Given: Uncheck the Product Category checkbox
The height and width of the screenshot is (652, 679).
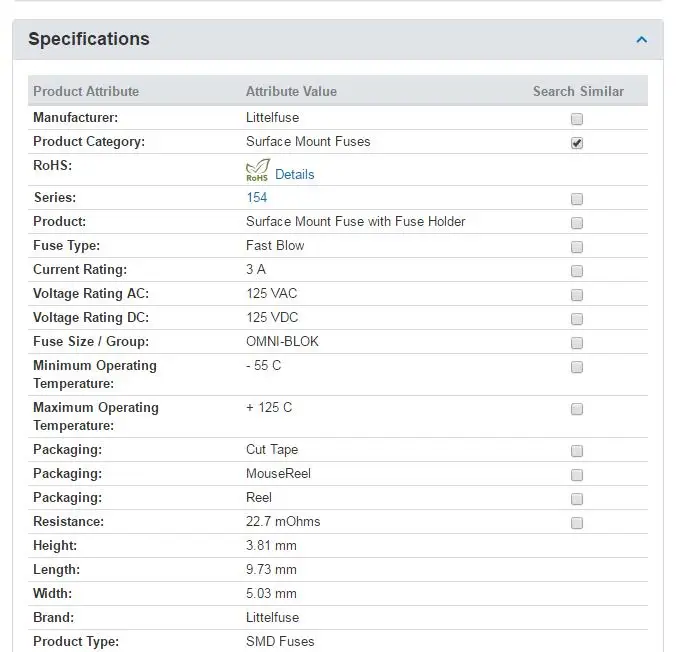Looking at the screenshot, I should (577, 143).
